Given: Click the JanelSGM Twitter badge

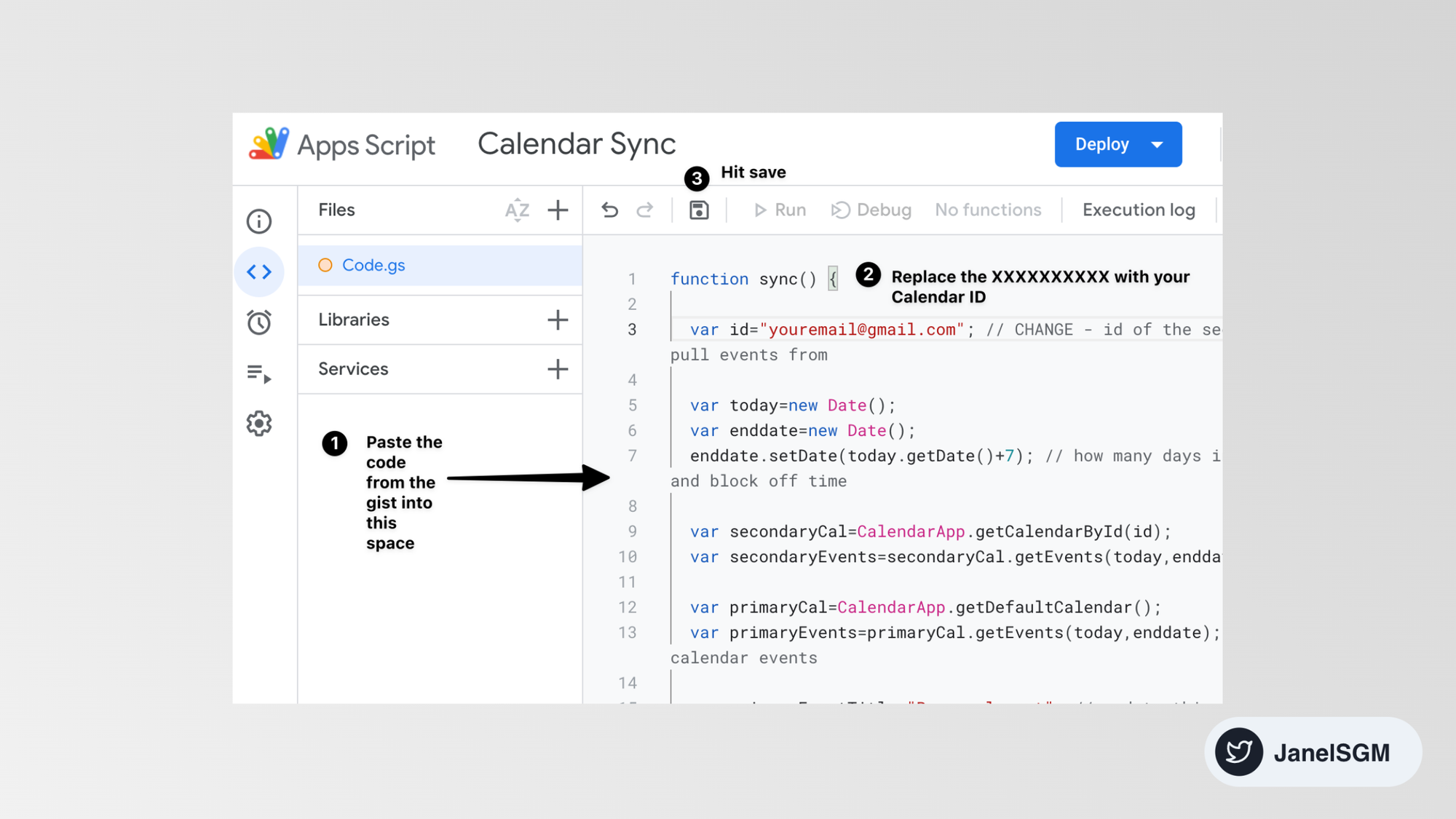Looking at the screenshot, I should [1313, 752].
